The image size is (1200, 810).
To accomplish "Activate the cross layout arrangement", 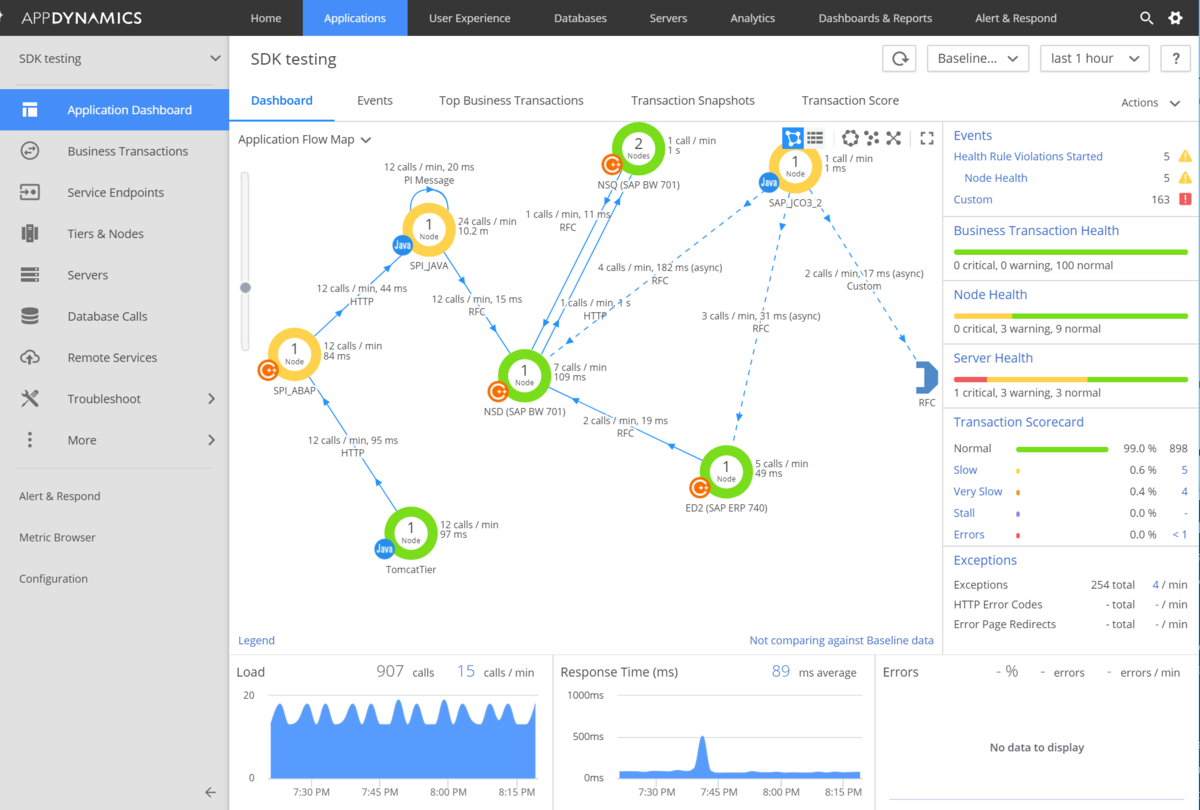I will click(893, 139).
